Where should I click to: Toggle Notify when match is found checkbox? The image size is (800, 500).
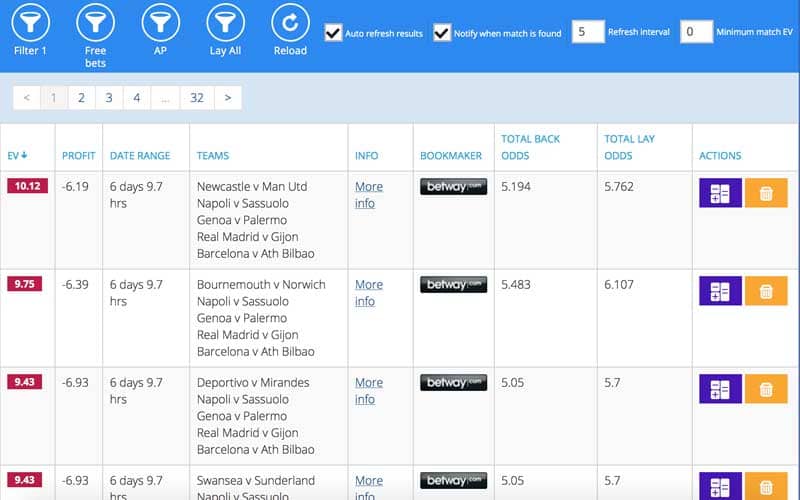pos(442,33)
